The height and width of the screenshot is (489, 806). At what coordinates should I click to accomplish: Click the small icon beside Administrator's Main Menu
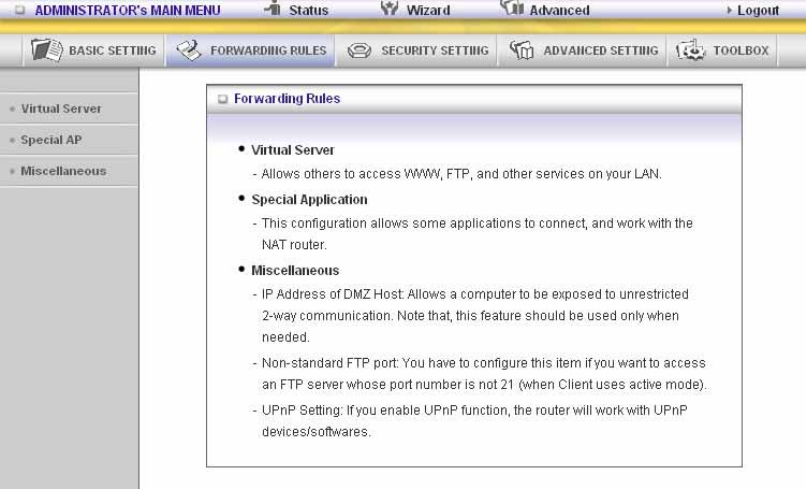point(20,10)
